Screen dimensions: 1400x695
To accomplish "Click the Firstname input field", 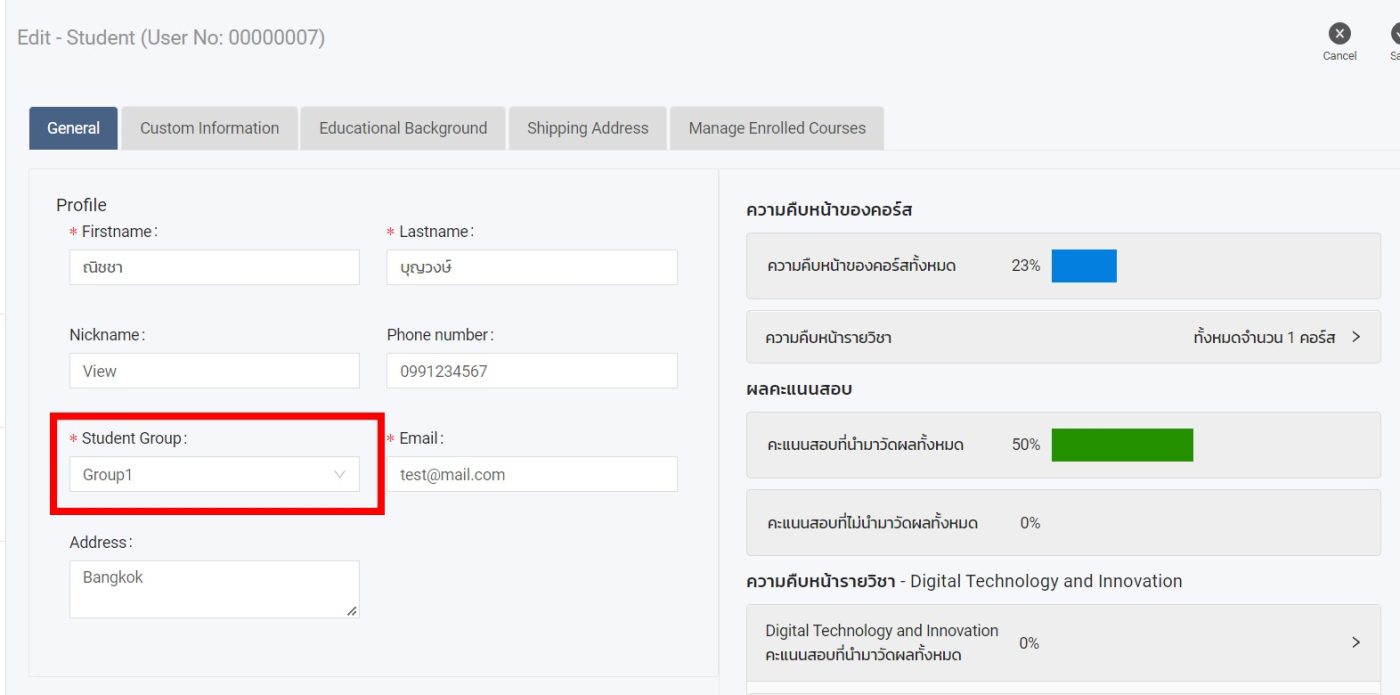I will click(214, 268).
